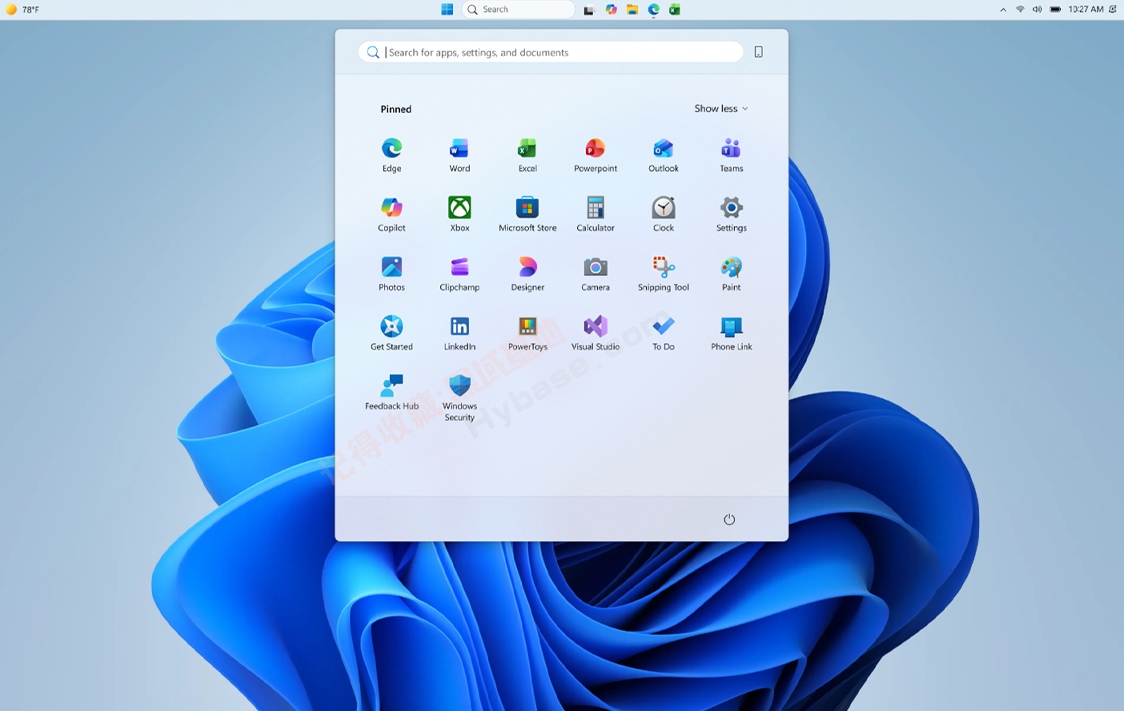Image resolution: width=1124 pixels, height=711 pixels.
Task: Open Phone Link
Action: [731, 333]
